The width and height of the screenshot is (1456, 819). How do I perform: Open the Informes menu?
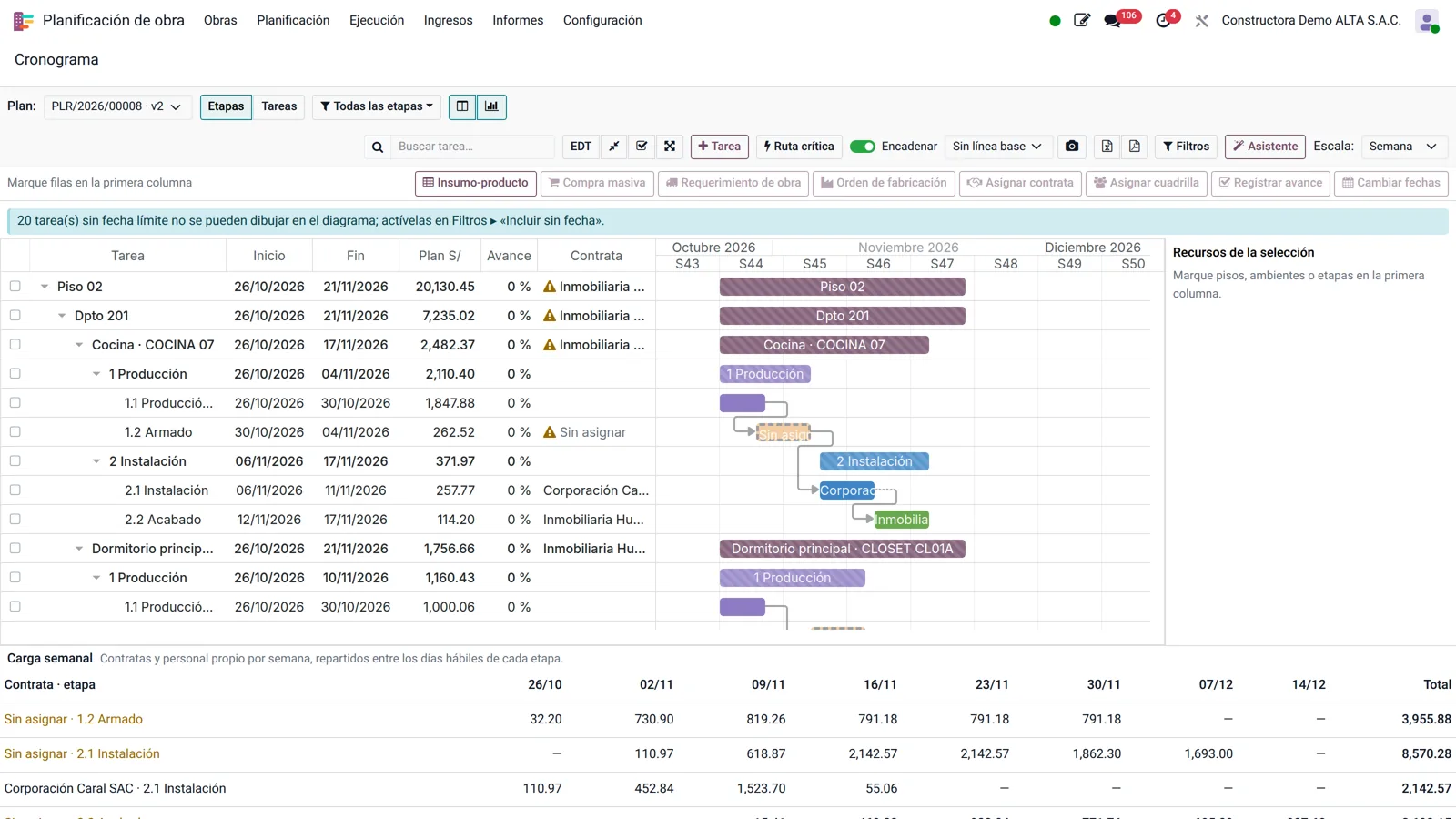click(x=518, y=20)
